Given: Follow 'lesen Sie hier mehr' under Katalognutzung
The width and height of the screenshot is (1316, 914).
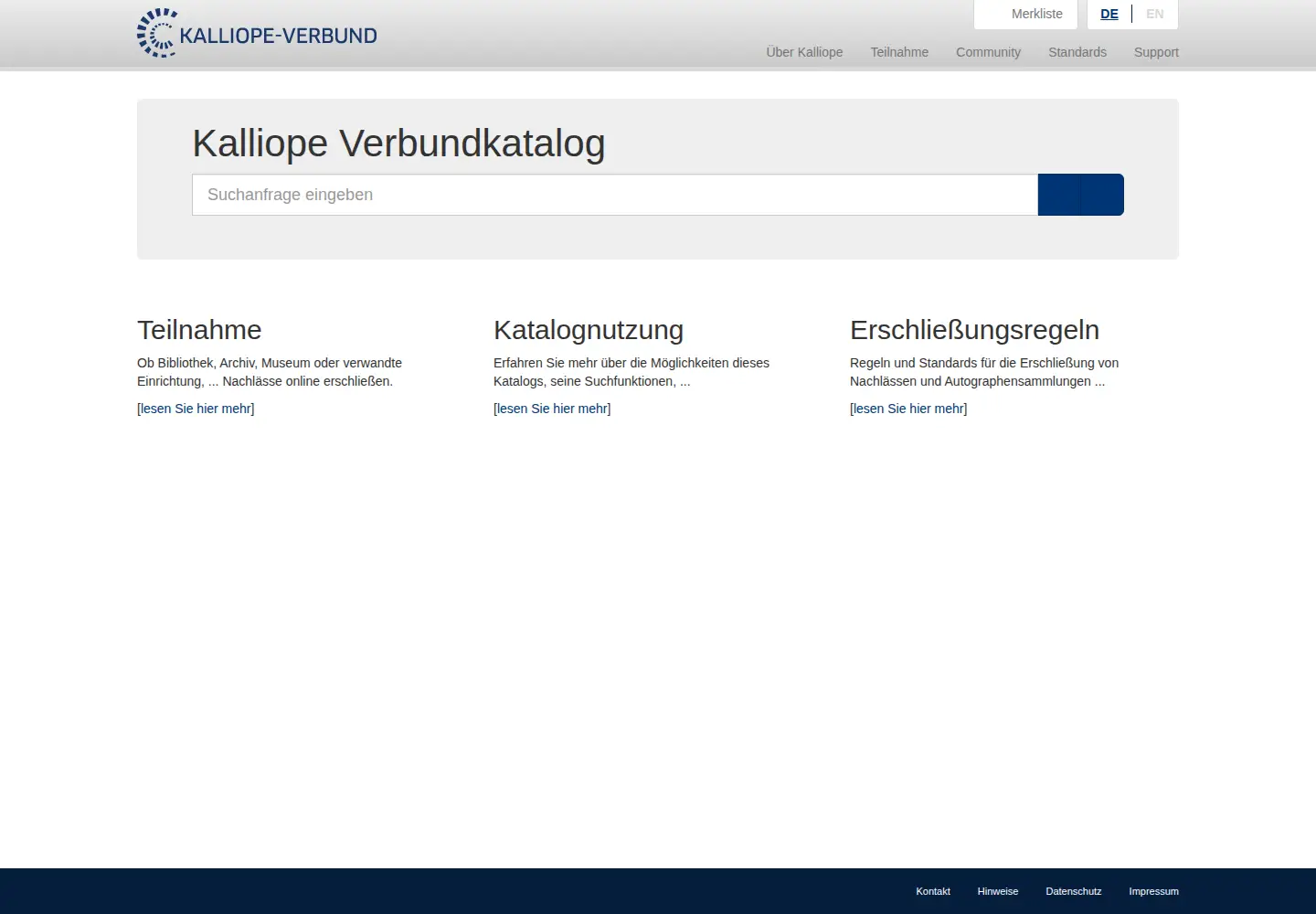Looking at the screenshot, I should pos(552,409).
